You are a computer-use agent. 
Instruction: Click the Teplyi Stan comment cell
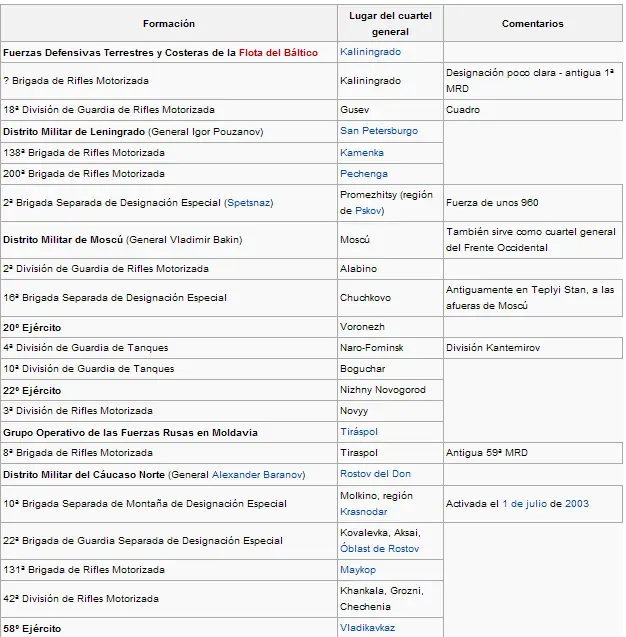pos(533,298)
